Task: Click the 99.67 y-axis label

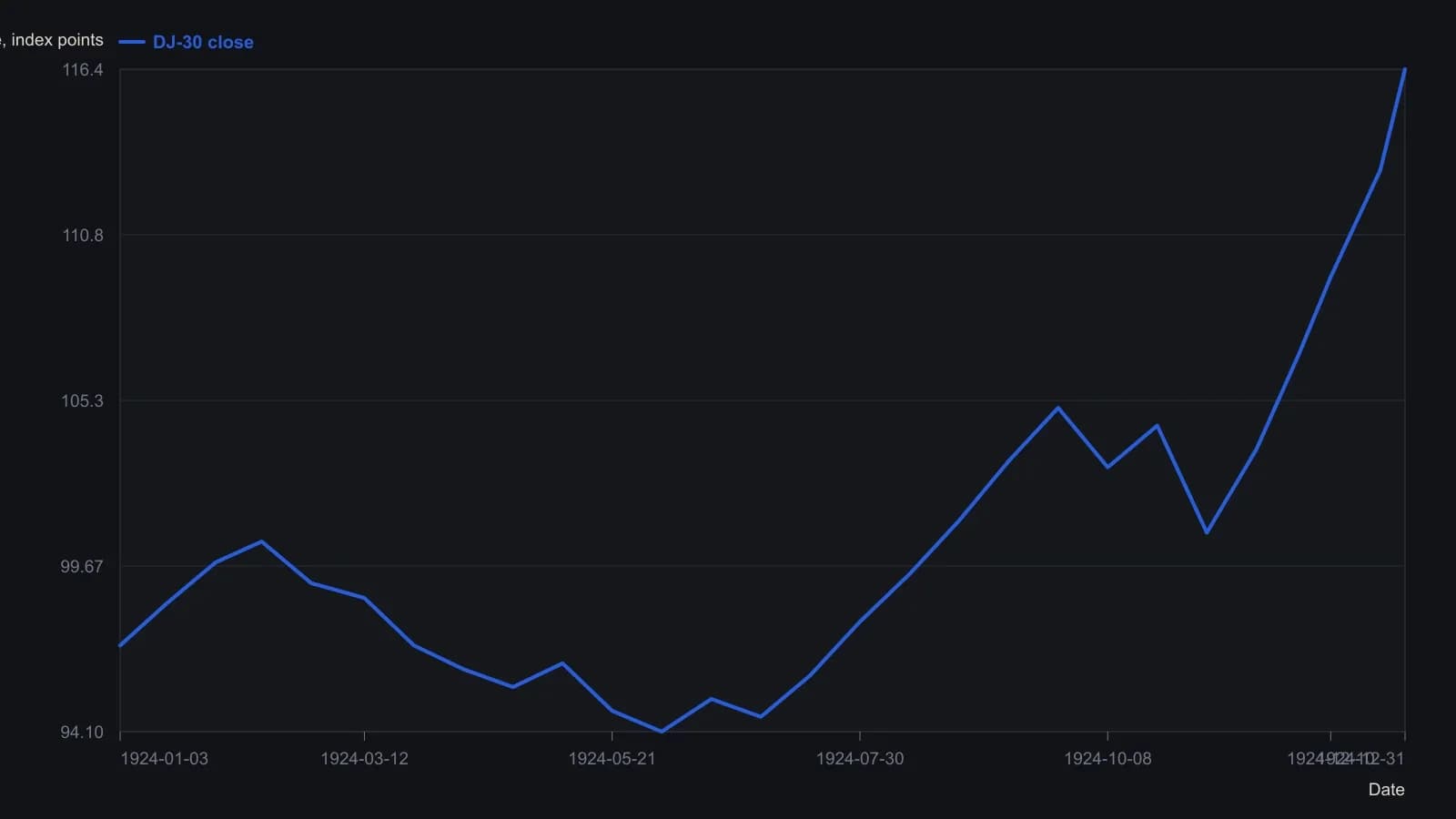Action: click(82, 567)
